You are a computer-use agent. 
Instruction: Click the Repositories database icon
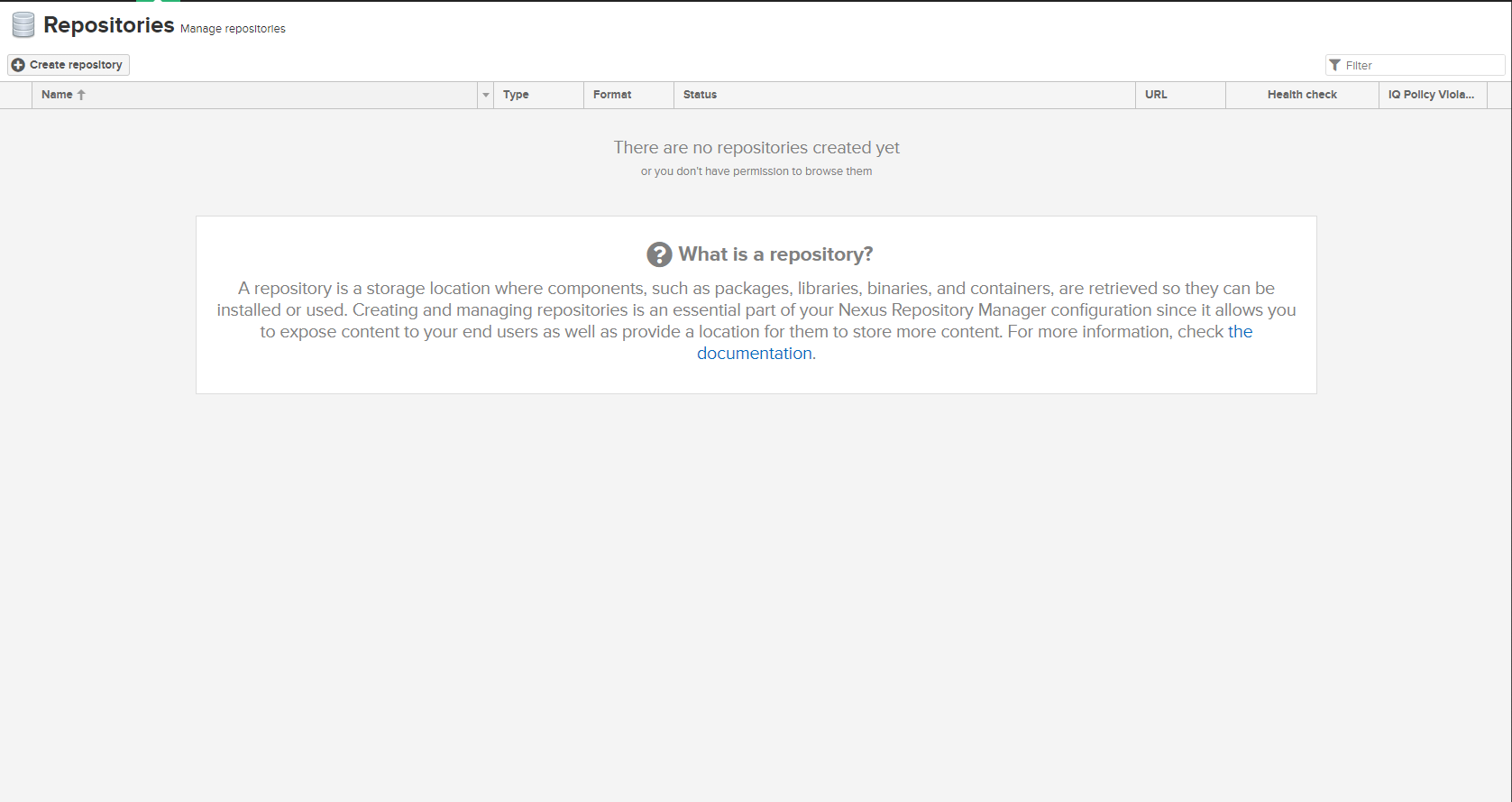point(23,25)
